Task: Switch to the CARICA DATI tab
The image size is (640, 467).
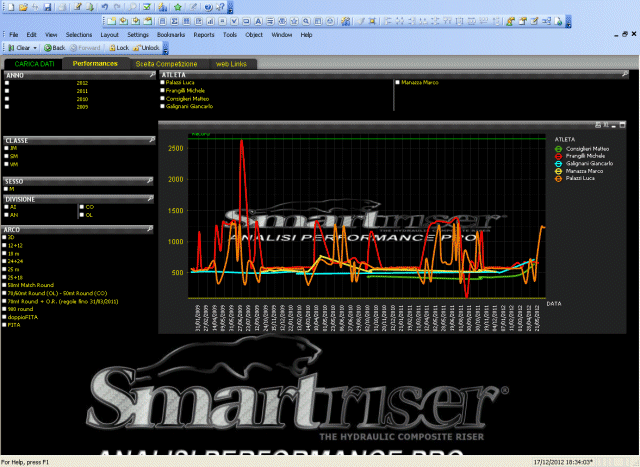Action: pos(34,64)
